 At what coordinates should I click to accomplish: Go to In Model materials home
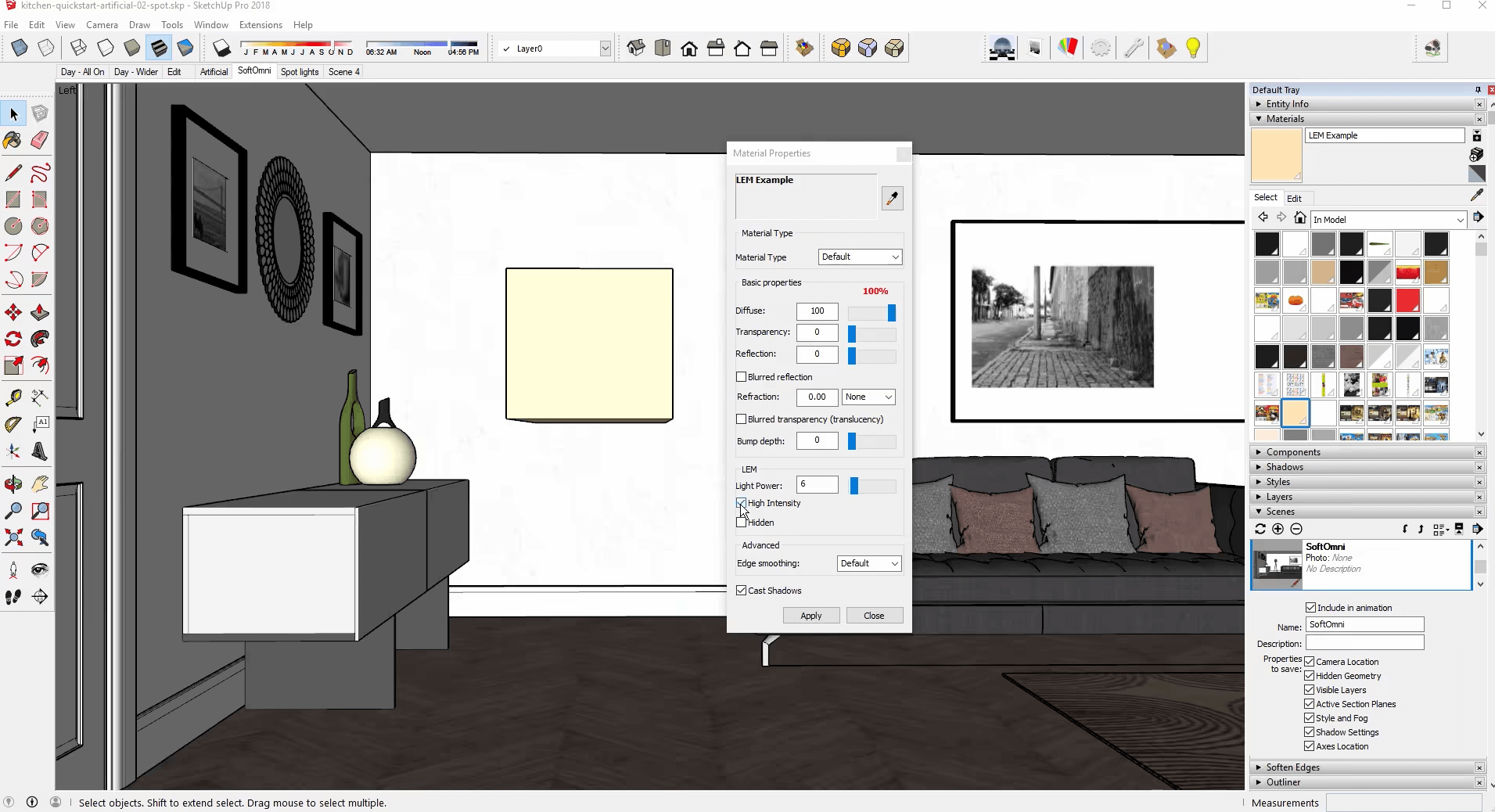[1300, 218]
